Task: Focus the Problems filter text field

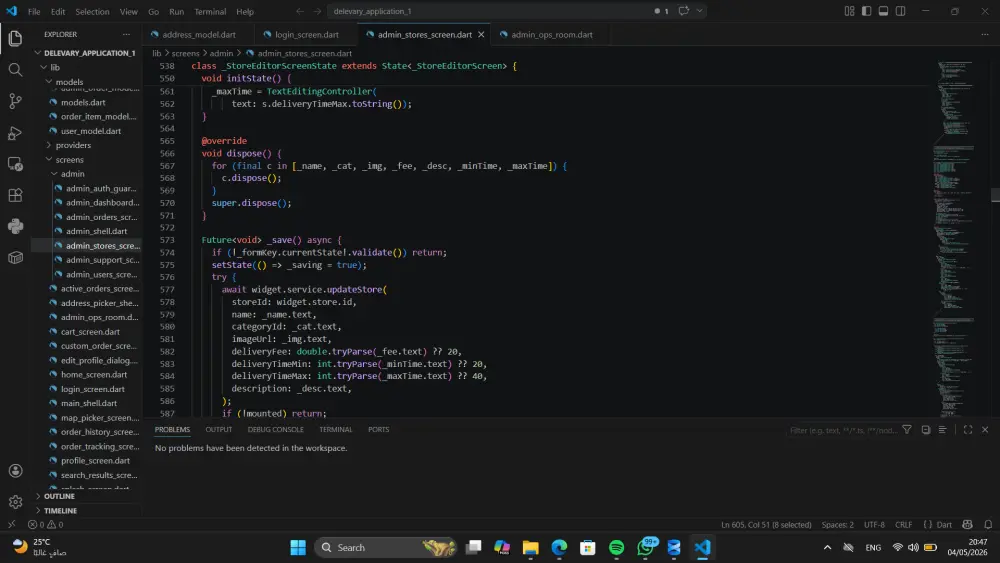Action: point(843,430)
